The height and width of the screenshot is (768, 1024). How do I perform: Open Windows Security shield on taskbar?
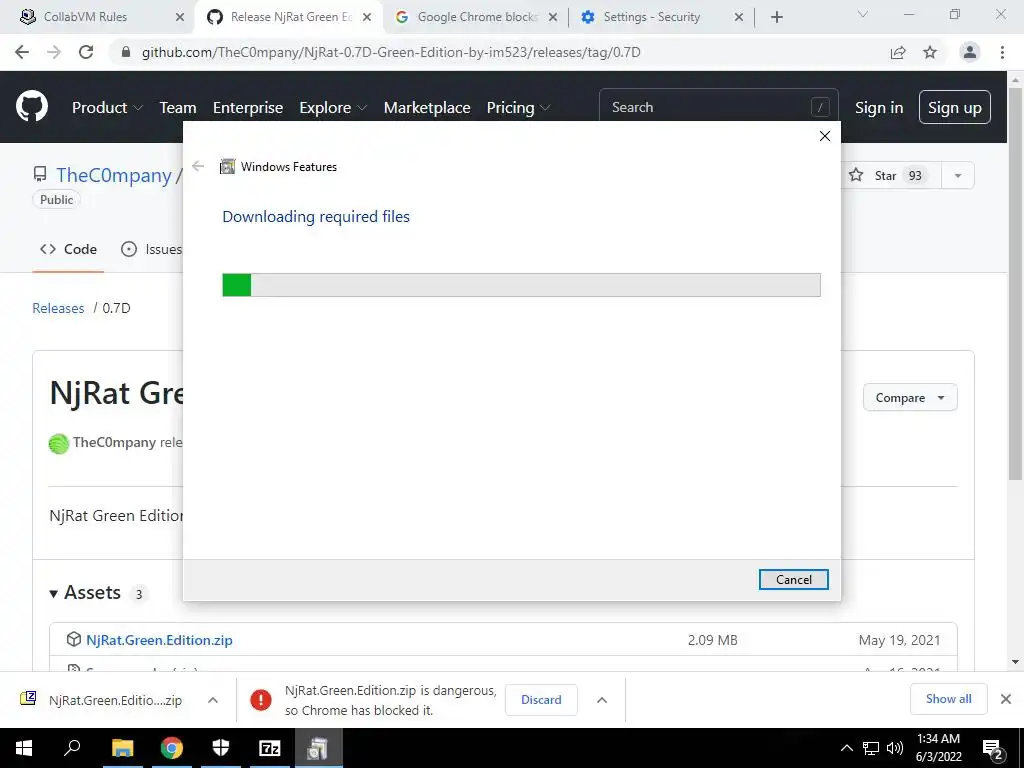pyautogui.click(x=221, y=748)
